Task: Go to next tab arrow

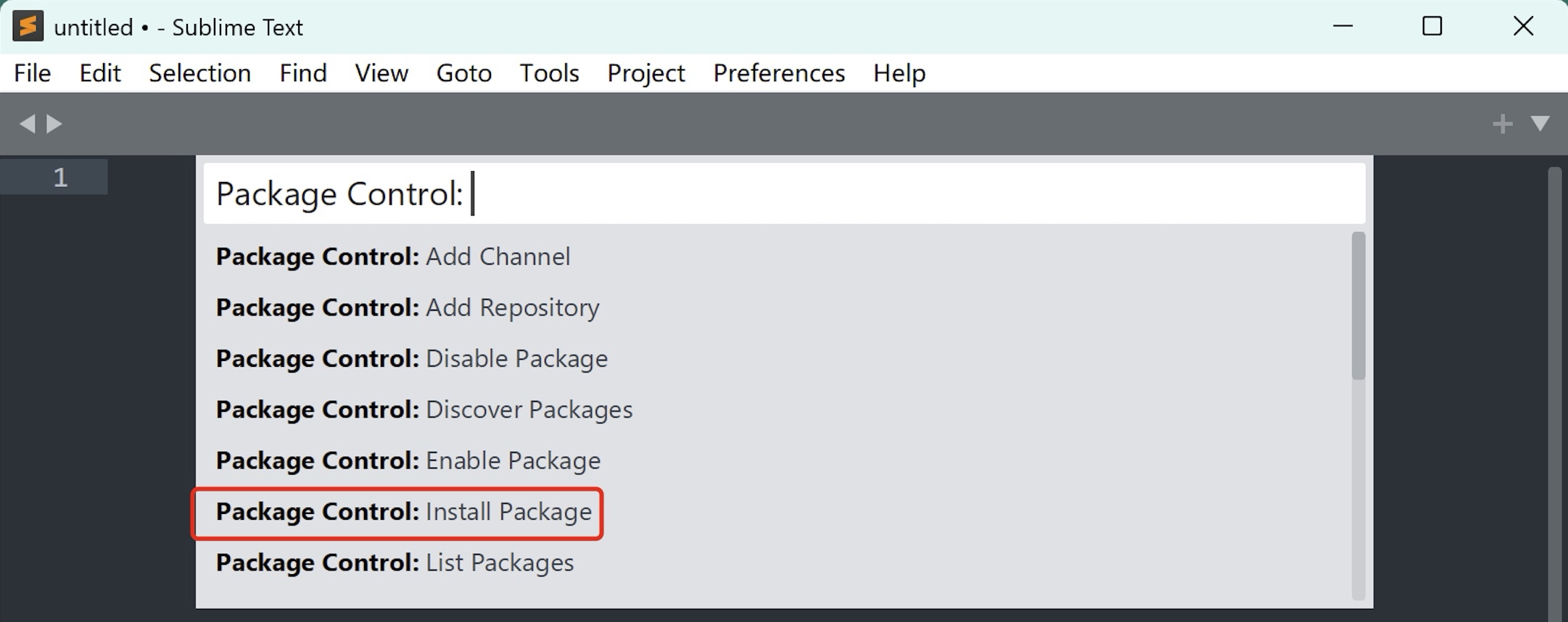Action: (54, 124)
